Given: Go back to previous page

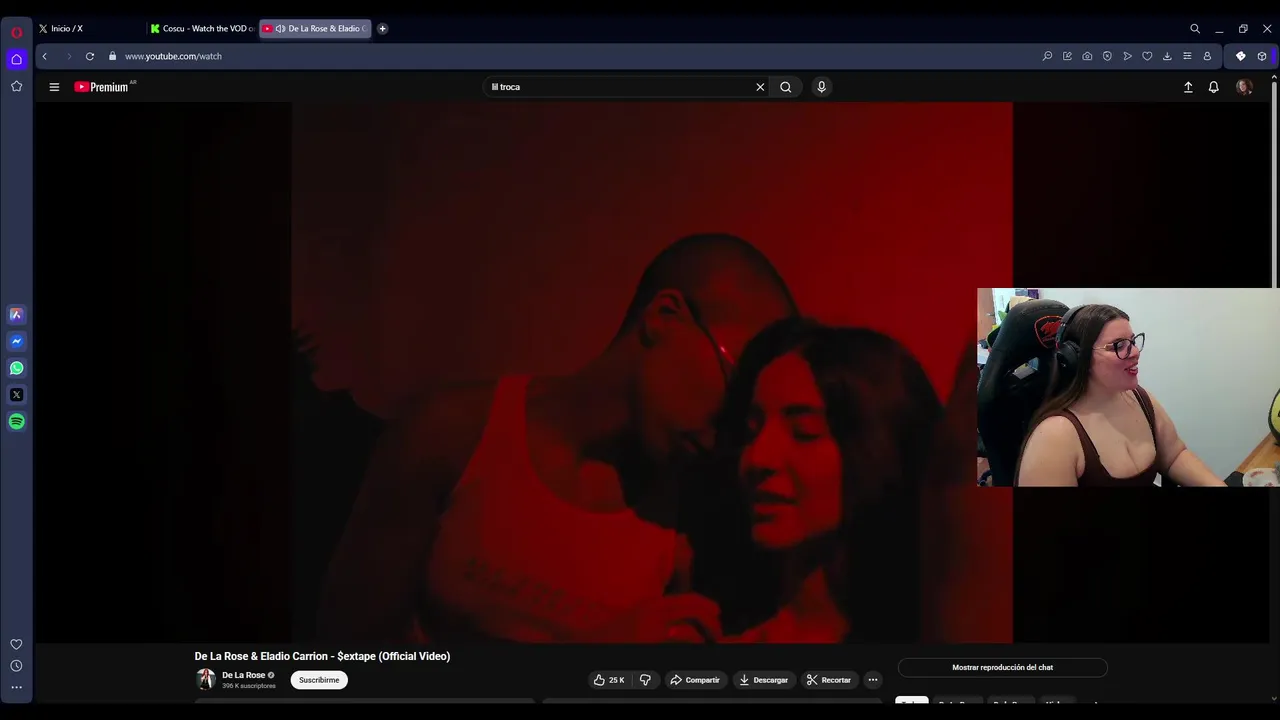Looking at the screenshot, I should 44,56.
